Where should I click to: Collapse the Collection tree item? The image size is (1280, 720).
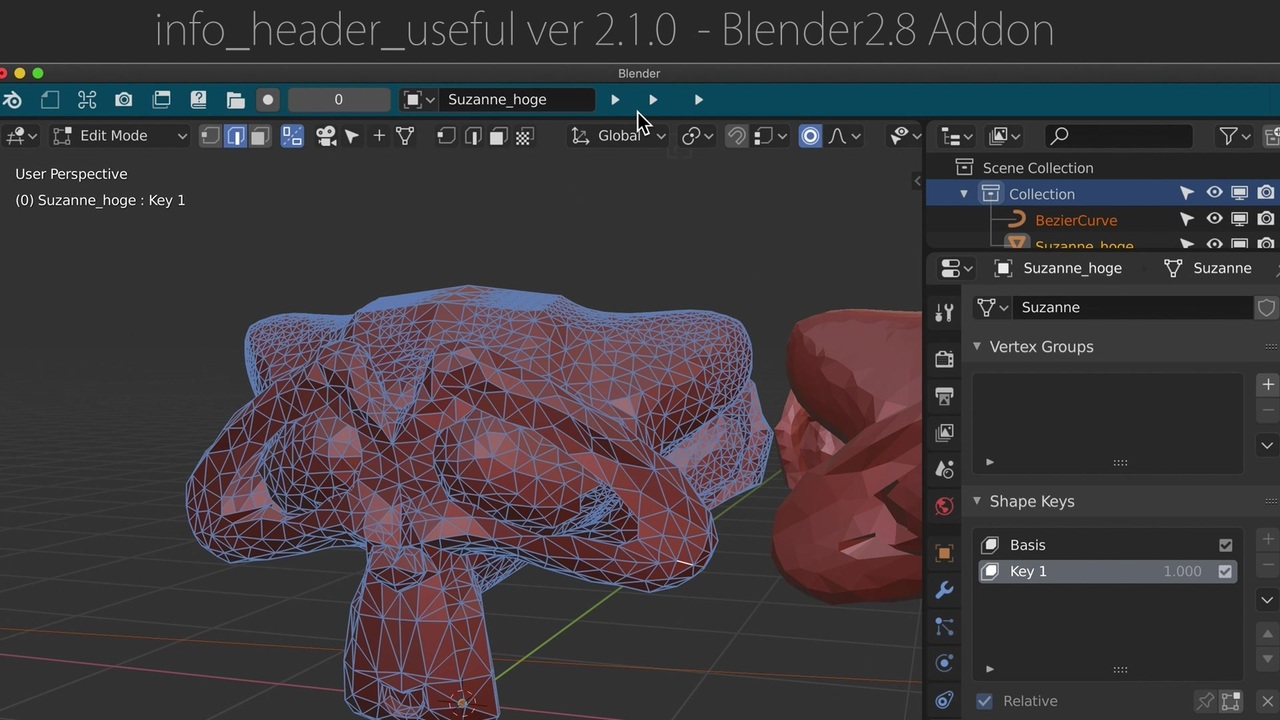pos(964,194)
